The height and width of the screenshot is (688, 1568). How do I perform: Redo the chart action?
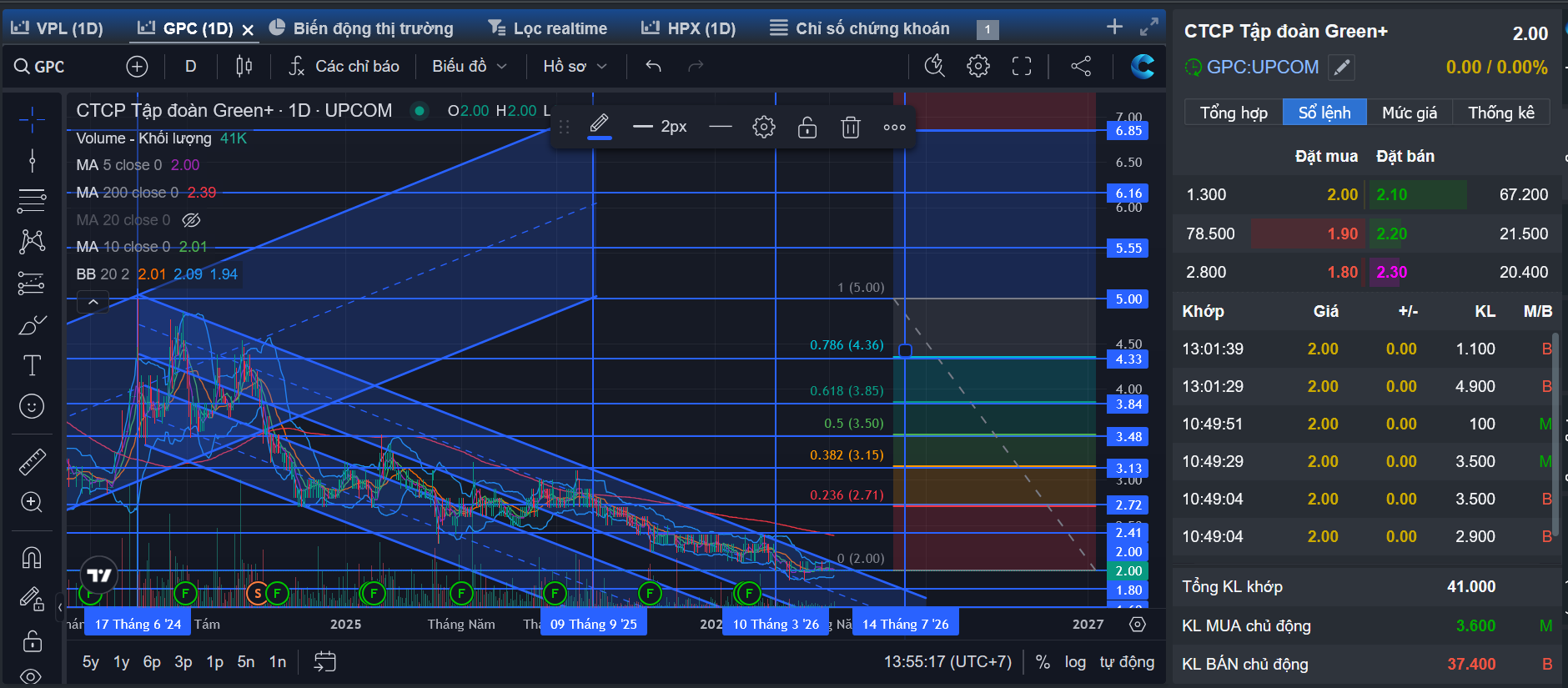[696, 67]
